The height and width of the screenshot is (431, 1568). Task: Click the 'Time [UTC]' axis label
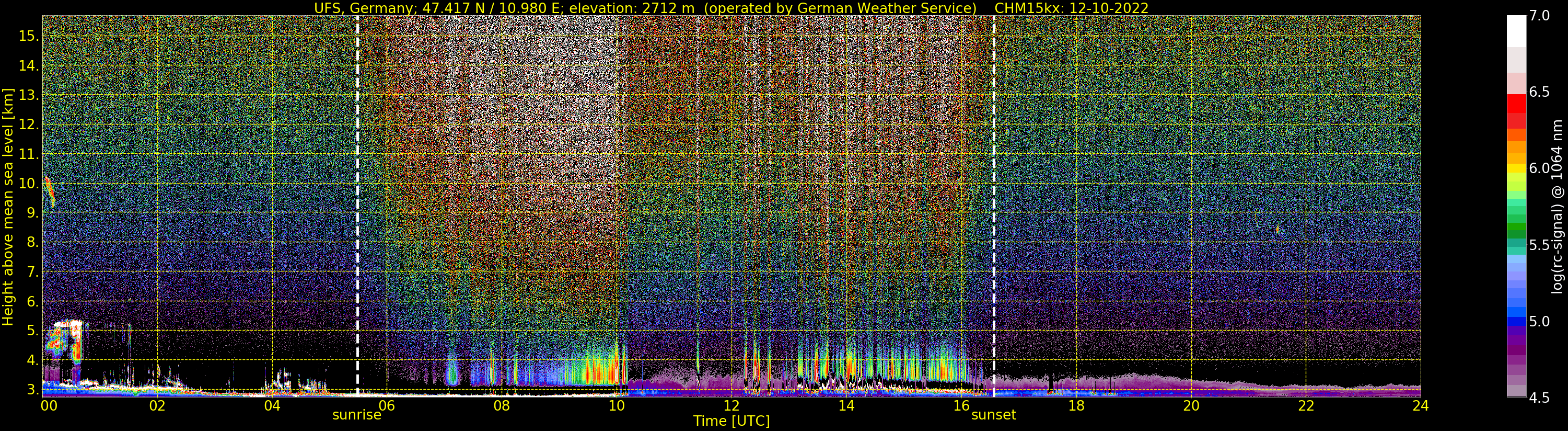731,421
